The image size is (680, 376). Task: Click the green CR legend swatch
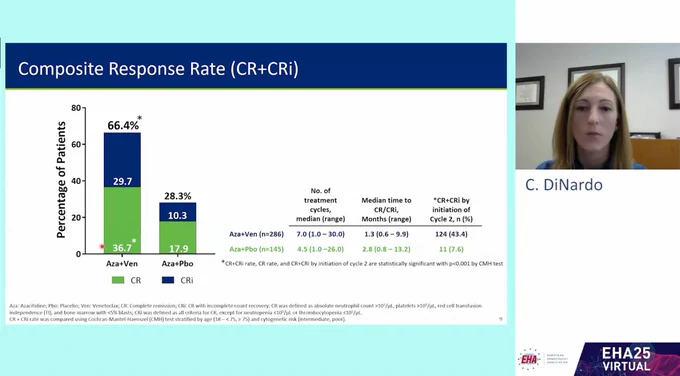pos(118,280)
